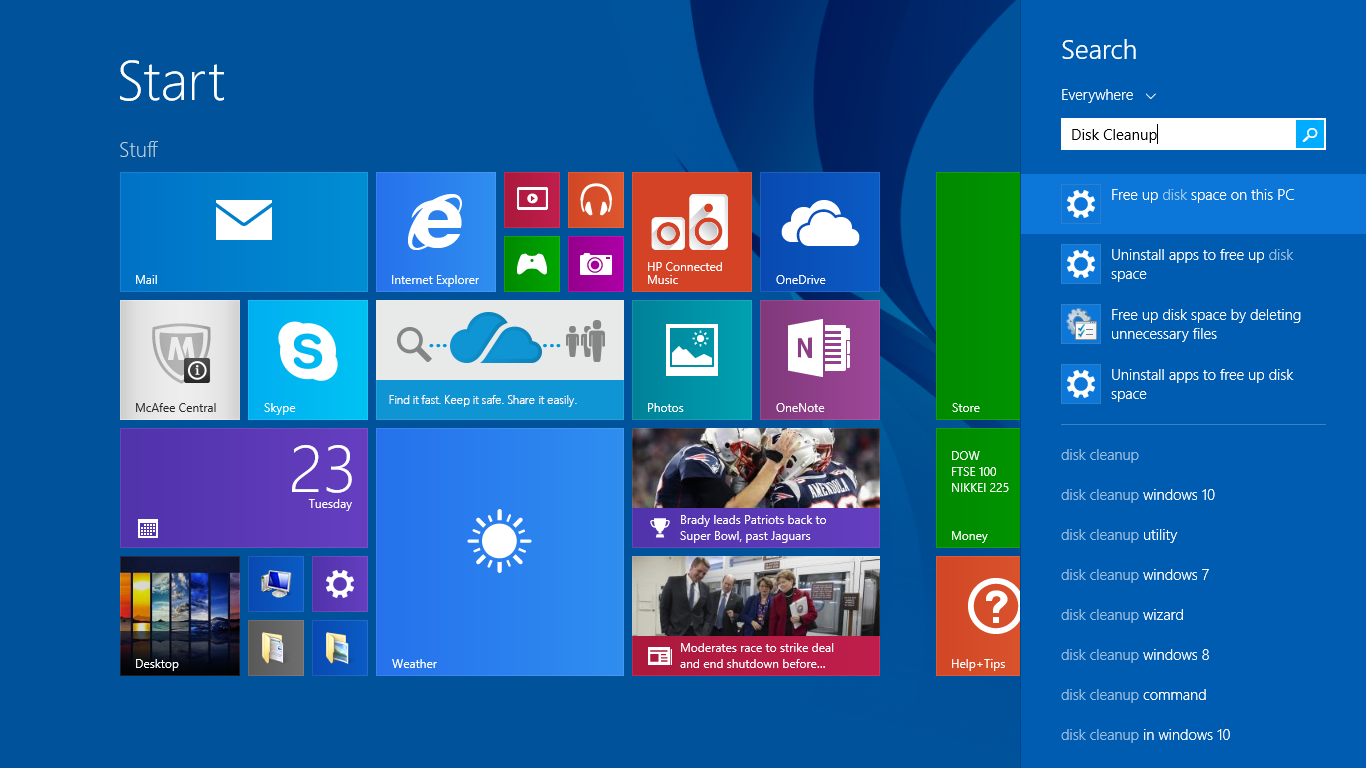Open the small PC settings gear tile

coord(340,584)
